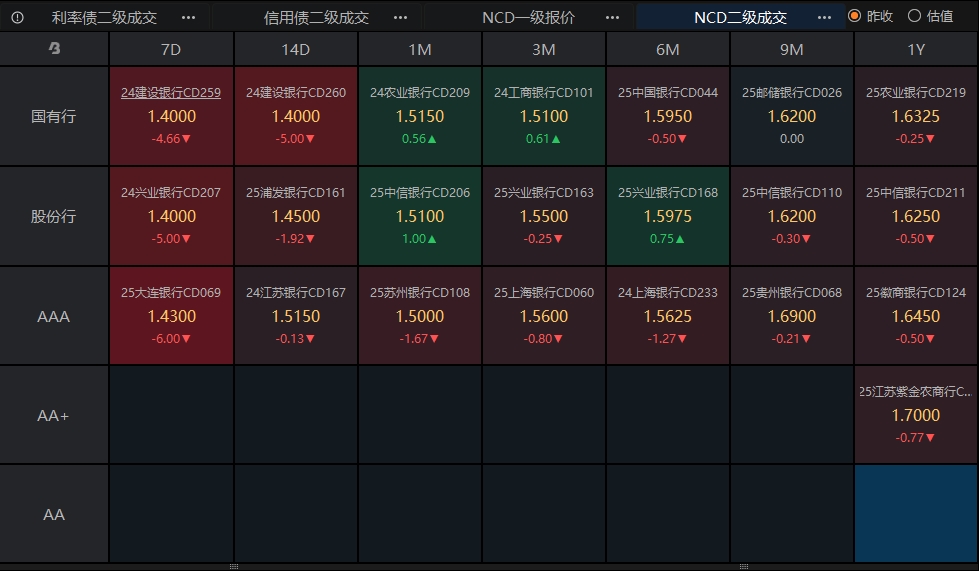
Task: Click the 1M column header
Action: point(420,49)
